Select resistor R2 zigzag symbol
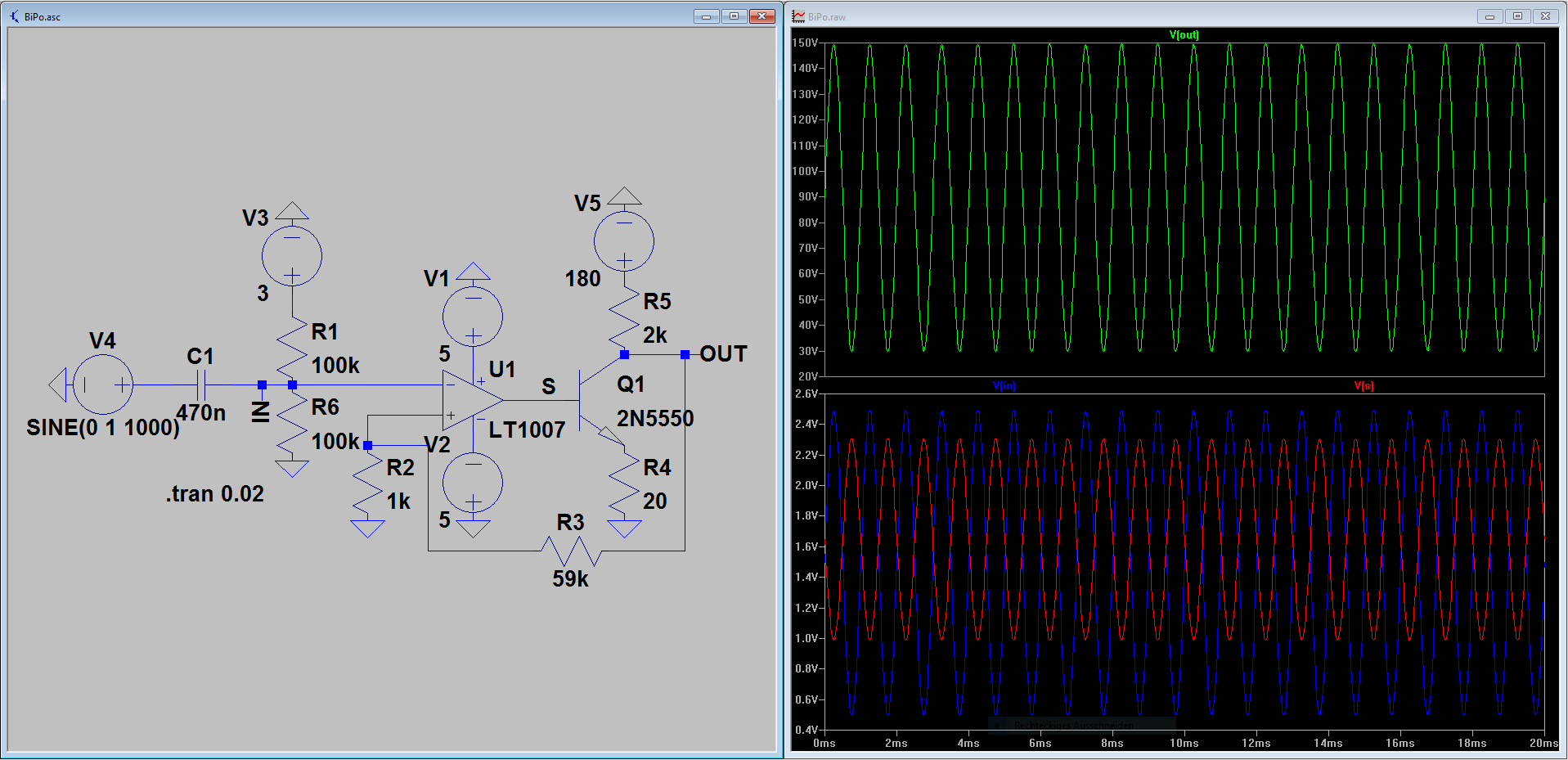 click(x=367, y=483)
